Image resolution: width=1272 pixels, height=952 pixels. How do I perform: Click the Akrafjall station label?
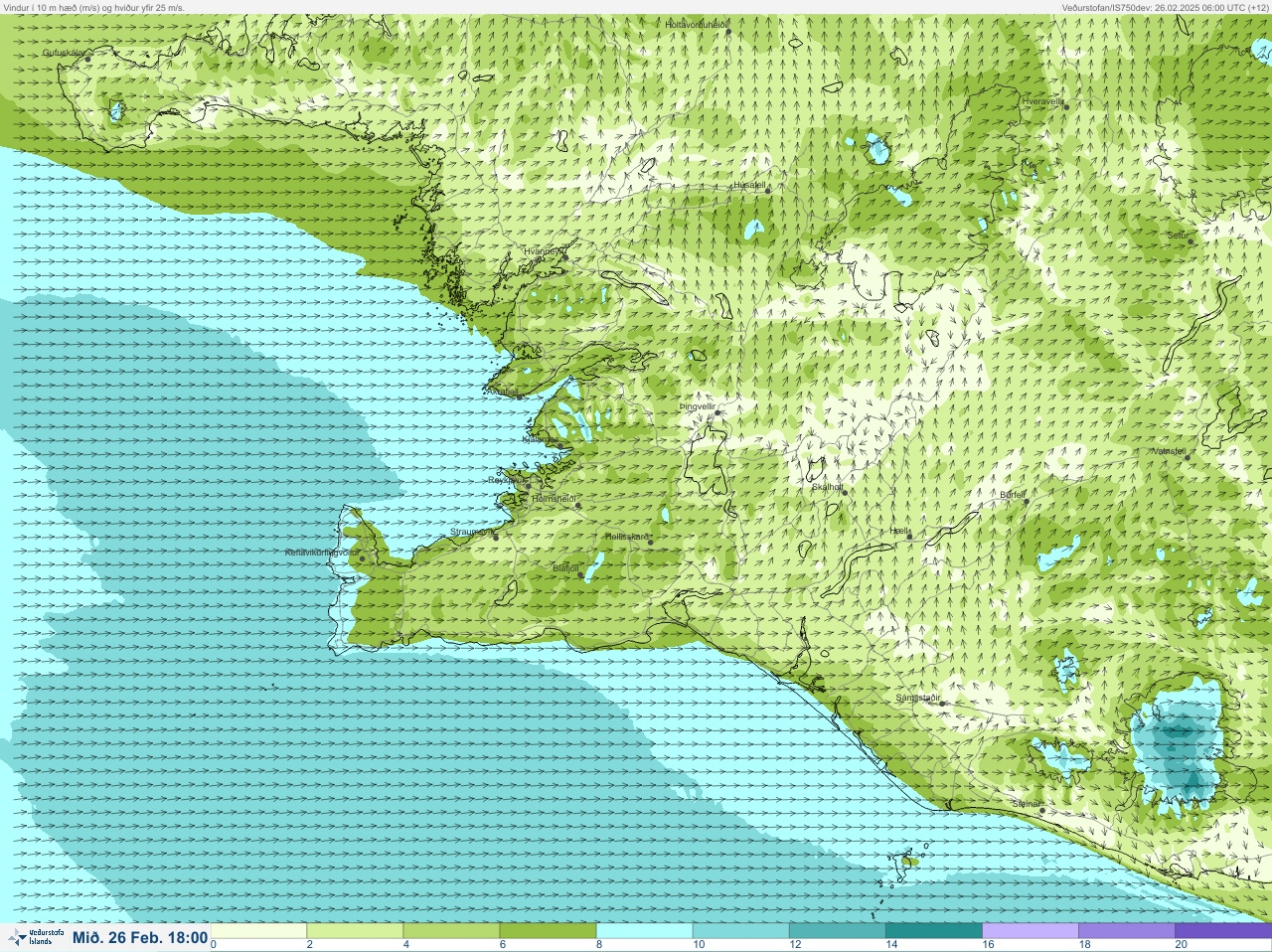pyautogui.click(x=502, y=392)
